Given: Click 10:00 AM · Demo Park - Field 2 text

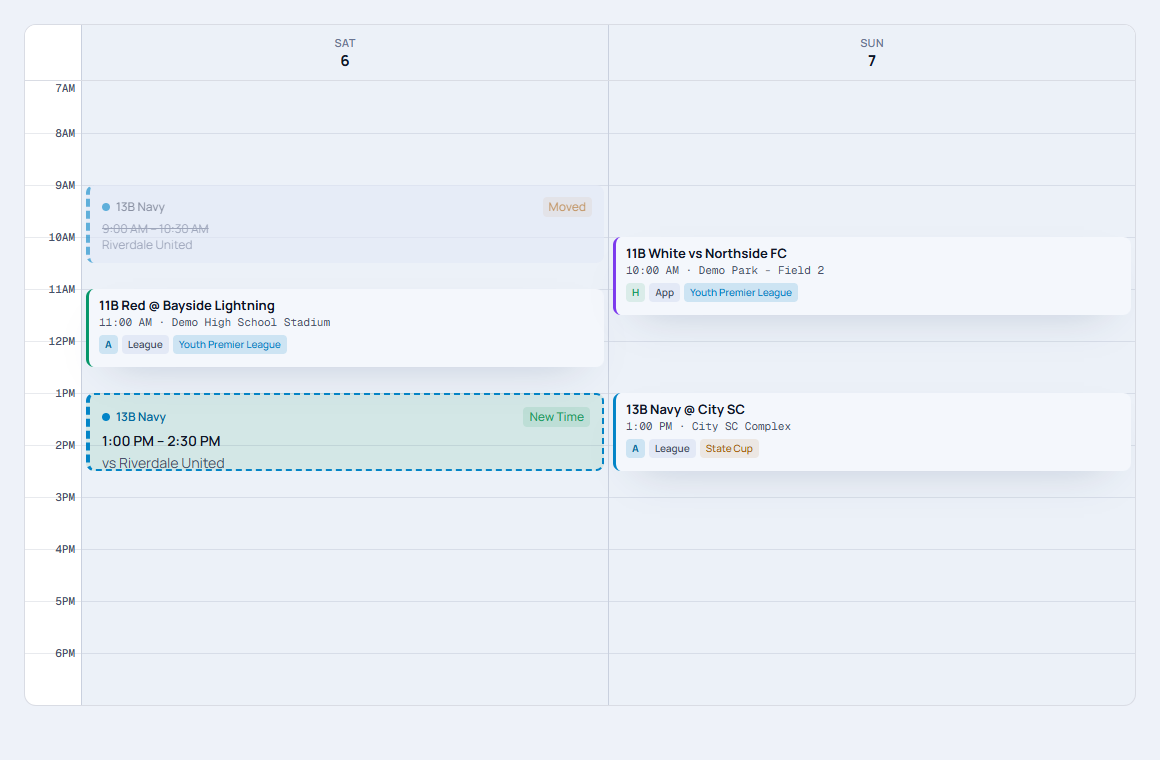Looking at the screenshot, I should (x=725, y=271).
